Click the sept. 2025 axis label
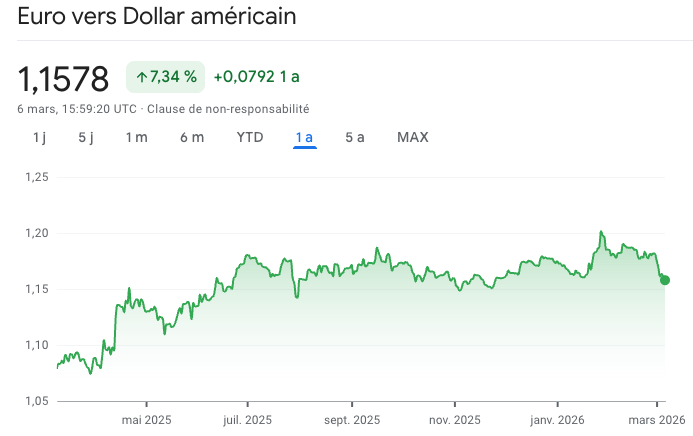The height and width of the screenshot is (436, 693). (352, 420)
